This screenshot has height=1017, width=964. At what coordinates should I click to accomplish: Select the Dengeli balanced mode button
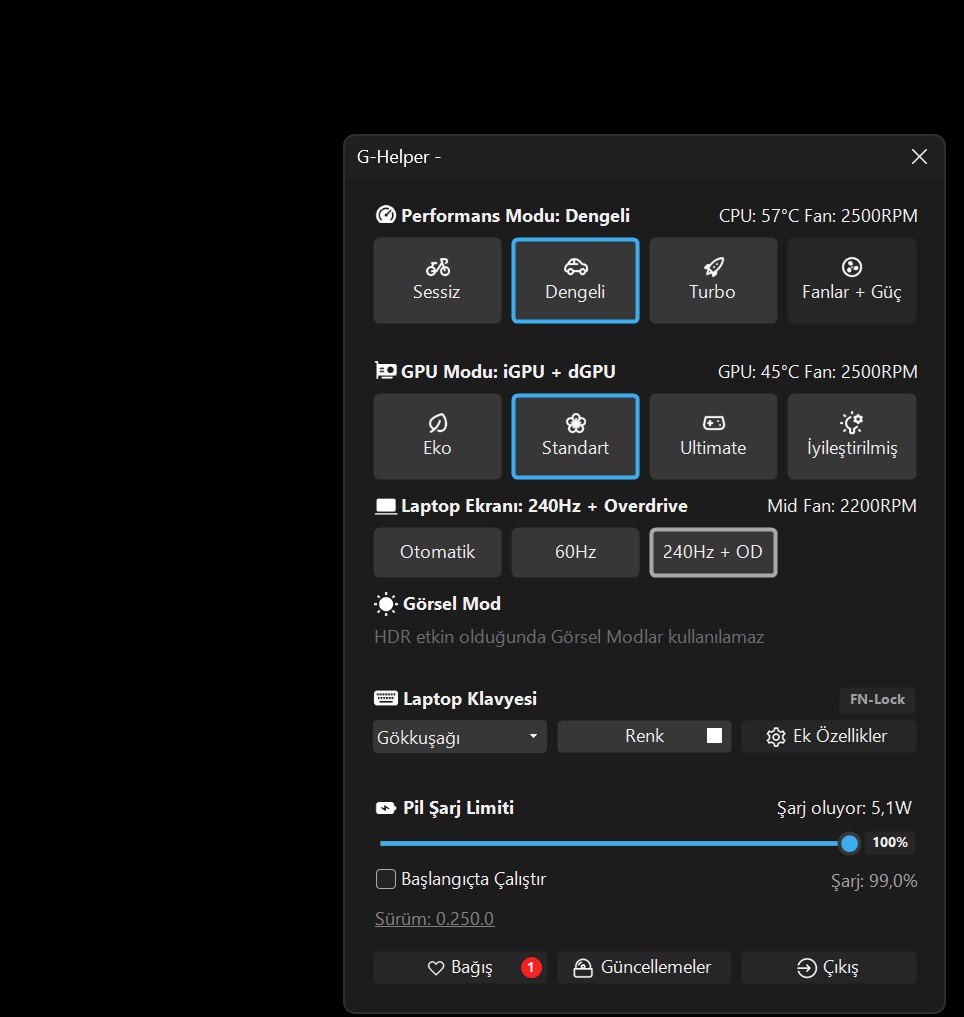click(x=575, y=280)
